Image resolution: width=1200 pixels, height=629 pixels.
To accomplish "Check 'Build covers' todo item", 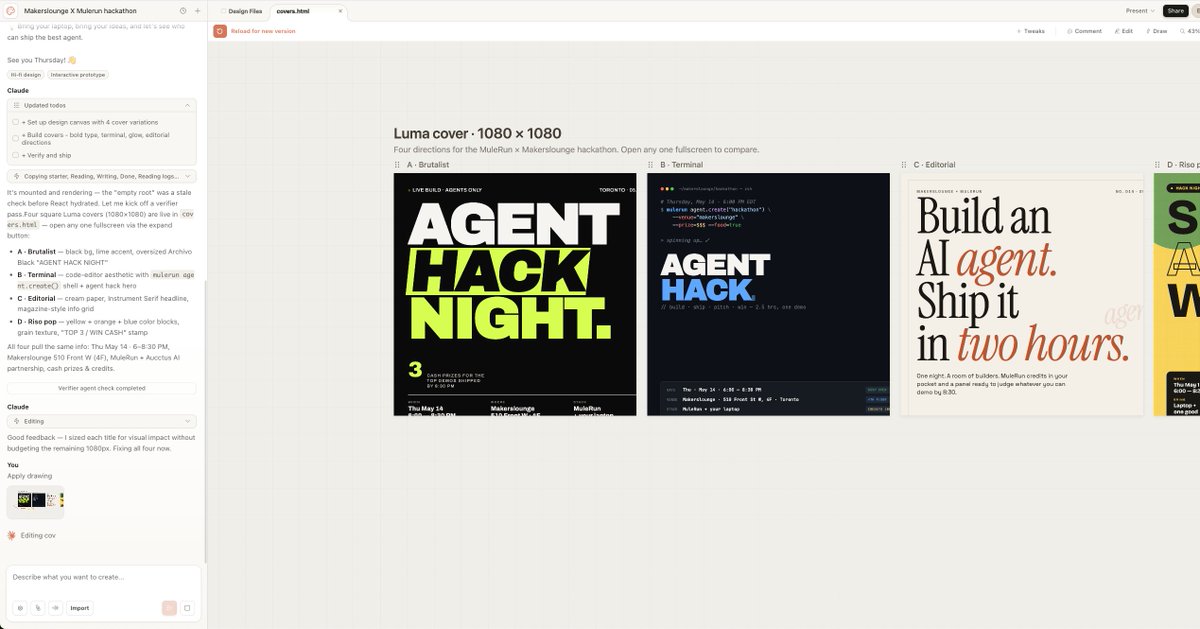I will (16, 138).
